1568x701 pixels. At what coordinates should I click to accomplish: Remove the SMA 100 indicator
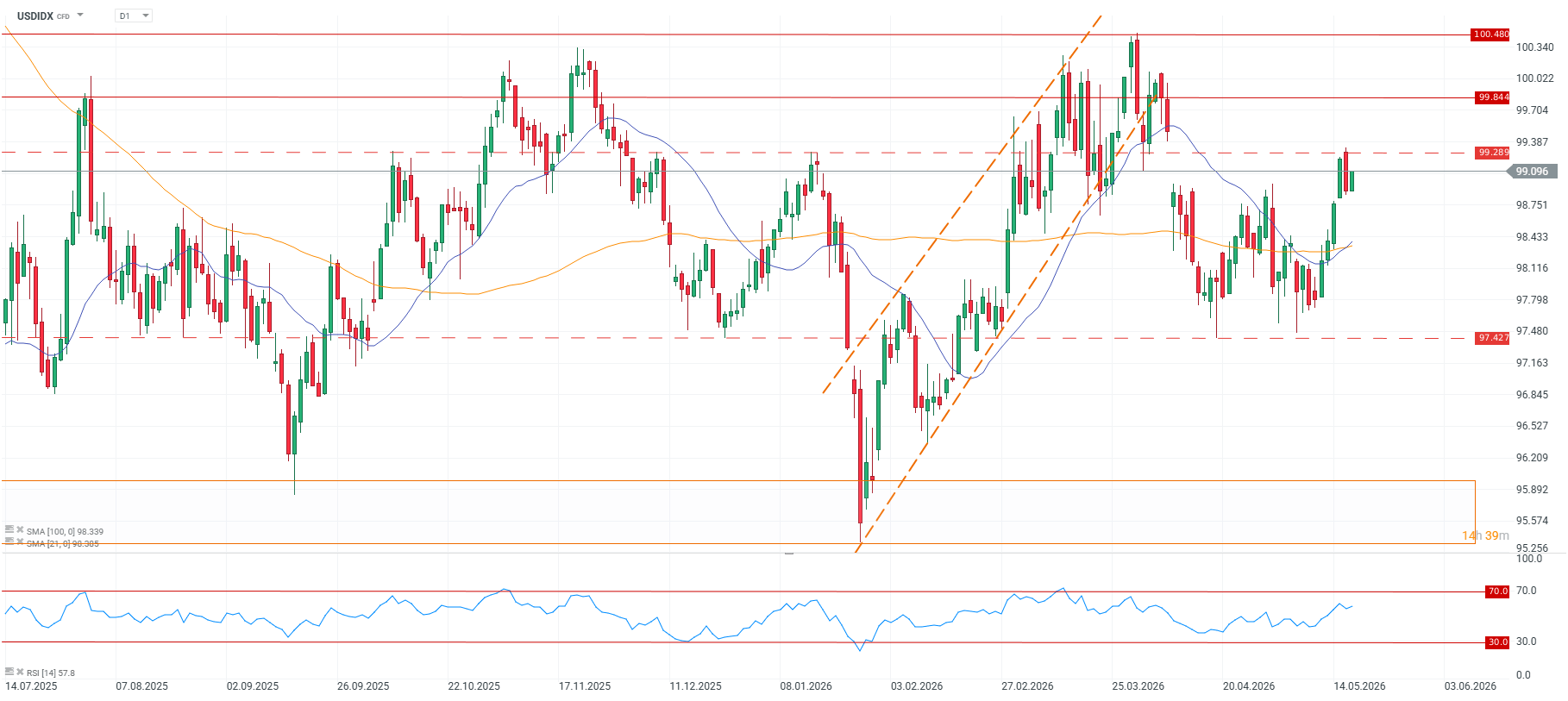[x=20, y=530]
